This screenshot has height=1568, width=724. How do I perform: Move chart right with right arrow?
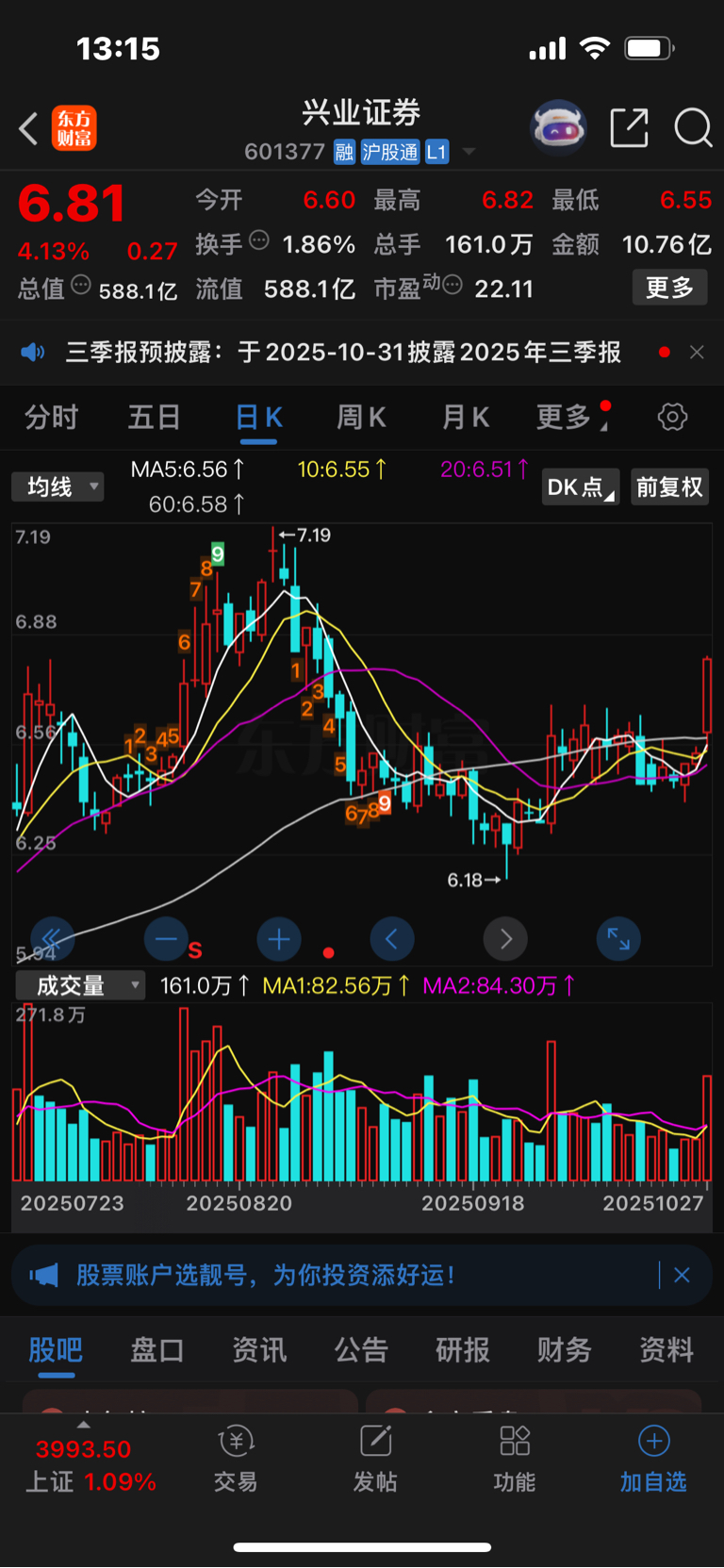(505, 938)
